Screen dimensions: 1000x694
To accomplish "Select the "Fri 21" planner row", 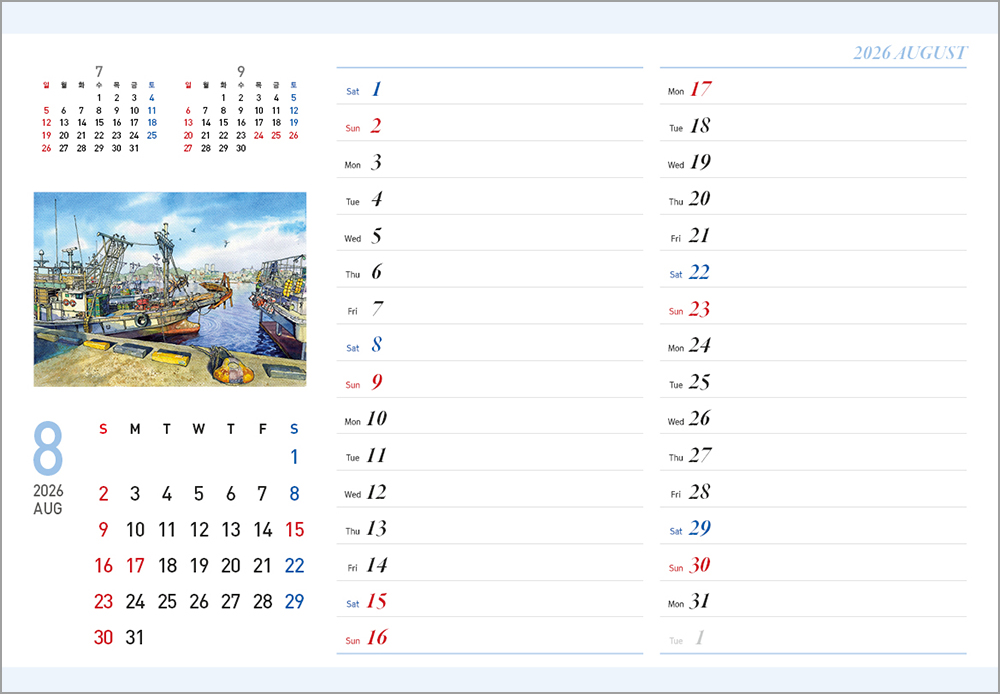I will pos(813,233).
